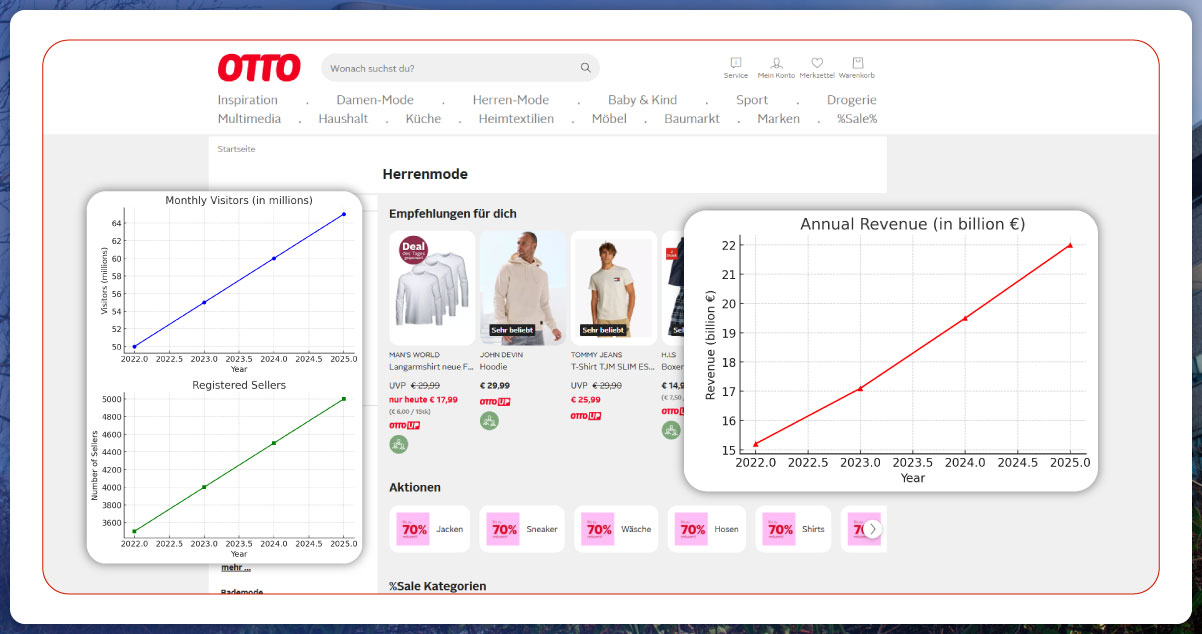Click the search magnifier icon
Viewport: 1202px width, 634px height.
tap(586, 68)
